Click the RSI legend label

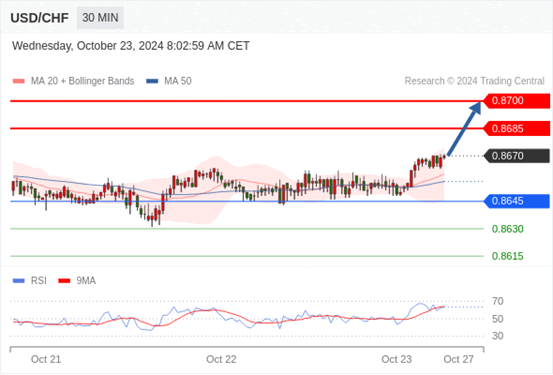click(38, 281)
